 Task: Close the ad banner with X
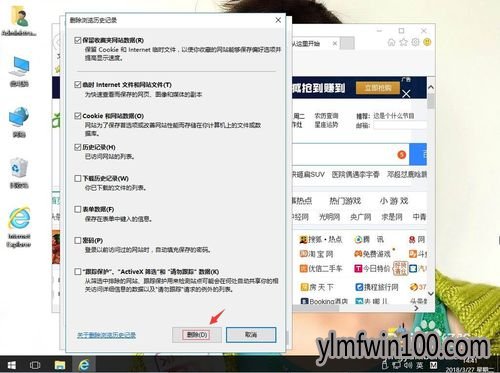click(x=406, y=94)
